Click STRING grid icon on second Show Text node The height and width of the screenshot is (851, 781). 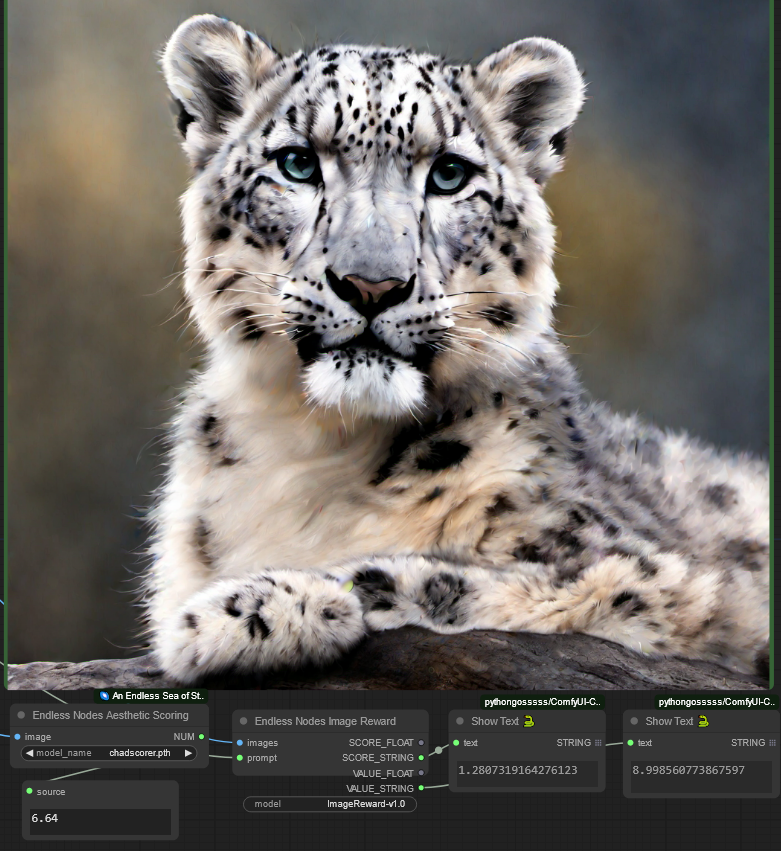tap(772, 743)
